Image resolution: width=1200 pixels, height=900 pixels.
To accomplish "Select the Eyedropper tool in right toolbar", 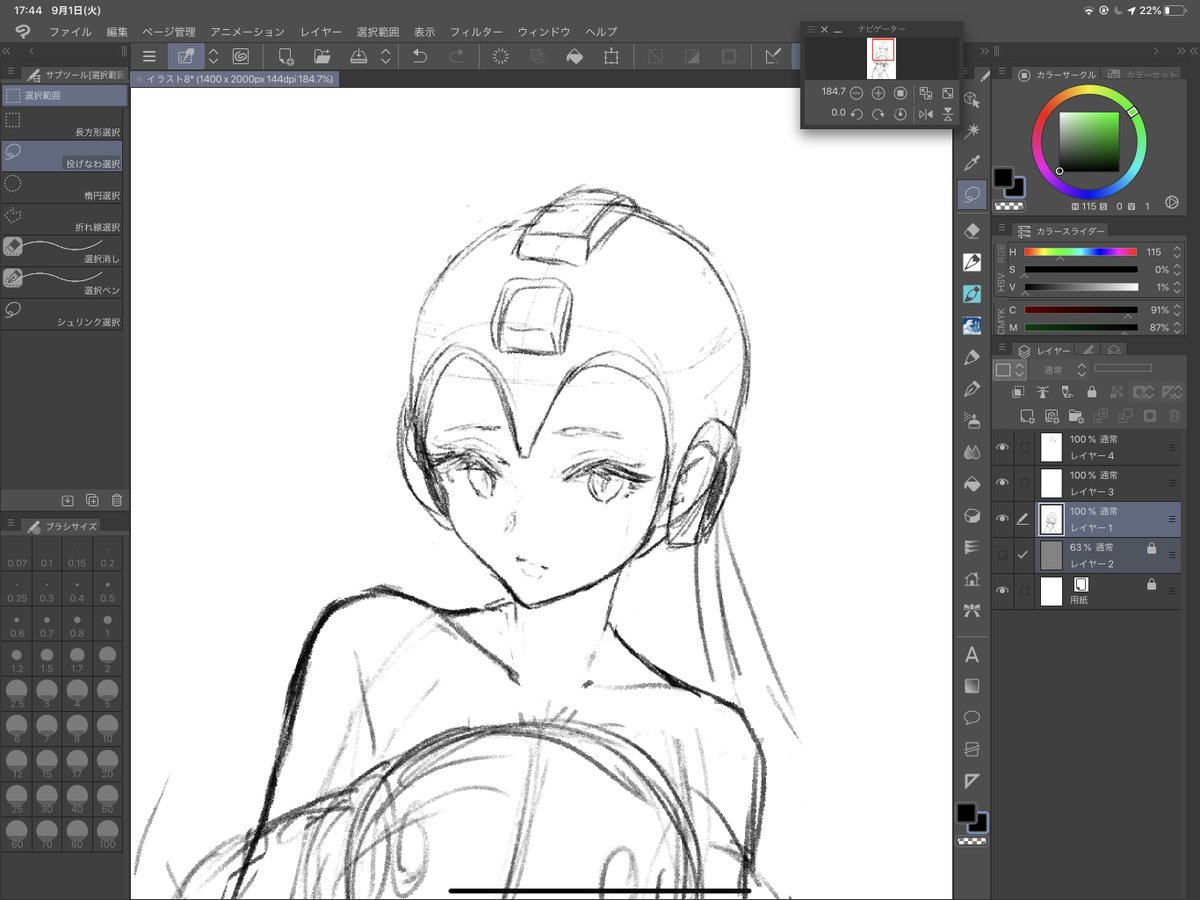I will 971,163.
